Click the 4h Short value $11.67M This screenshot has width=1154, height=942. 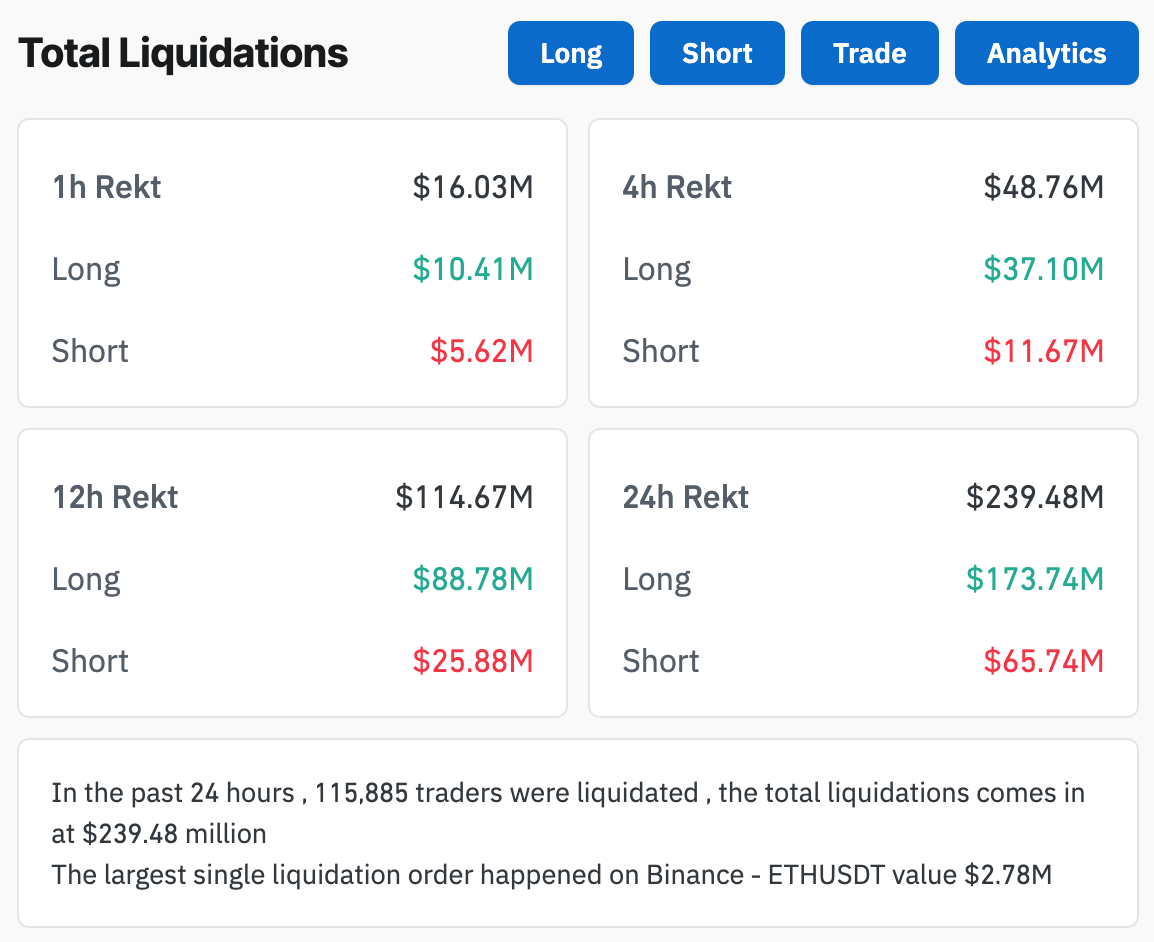[1043, 351]
